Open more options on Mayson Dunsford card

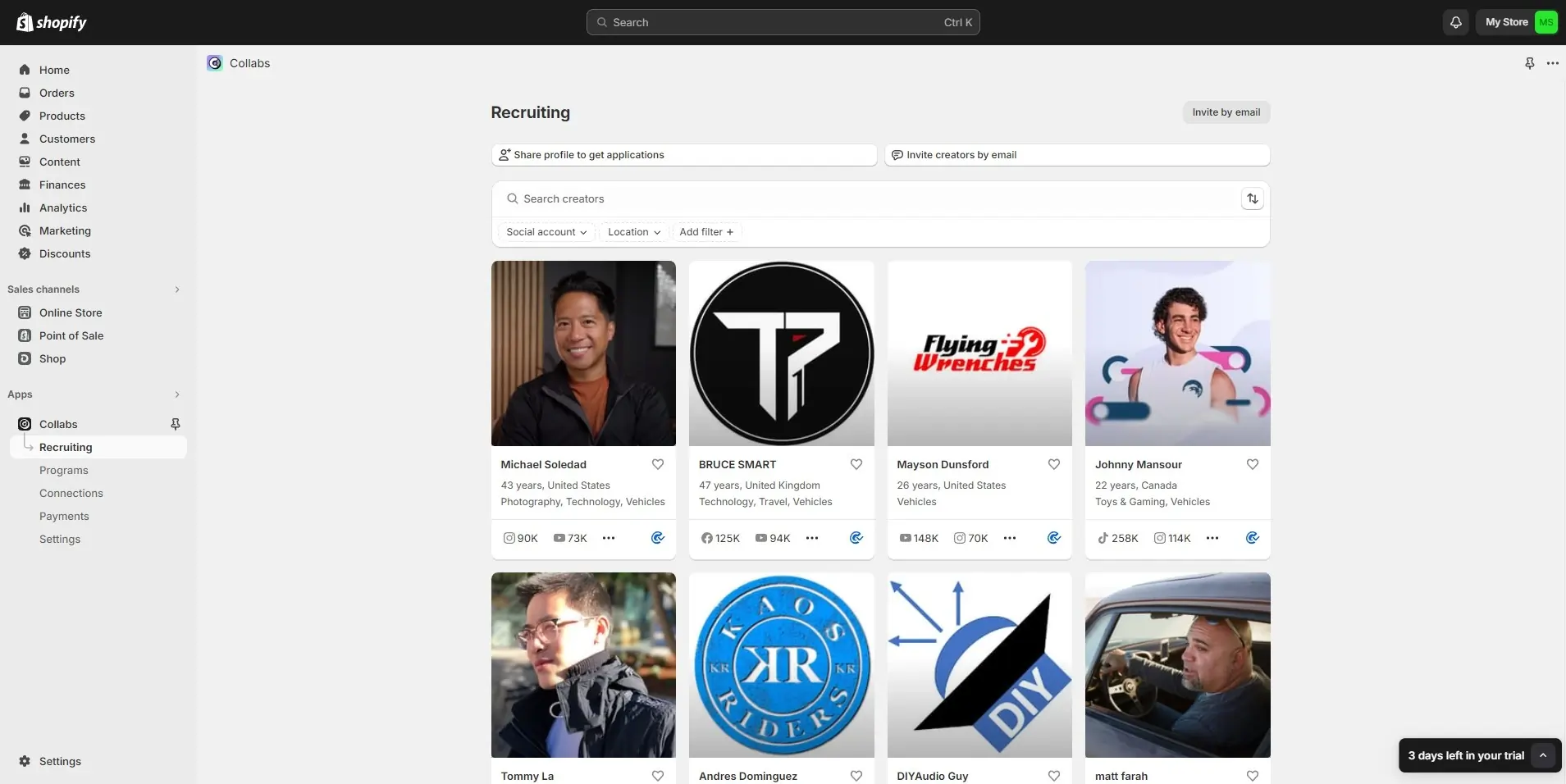1010,538
